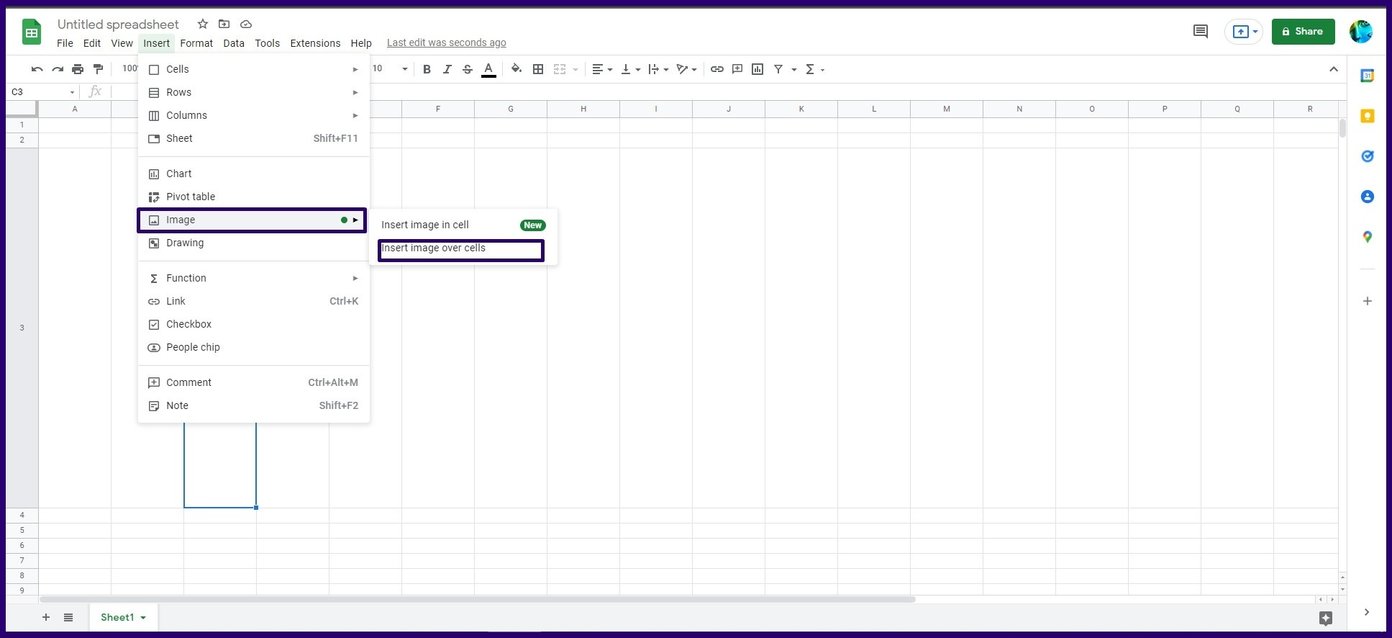Open the comment history icon
The height and width of the screenshot is (638, 1392).
tap(1201, 31)
